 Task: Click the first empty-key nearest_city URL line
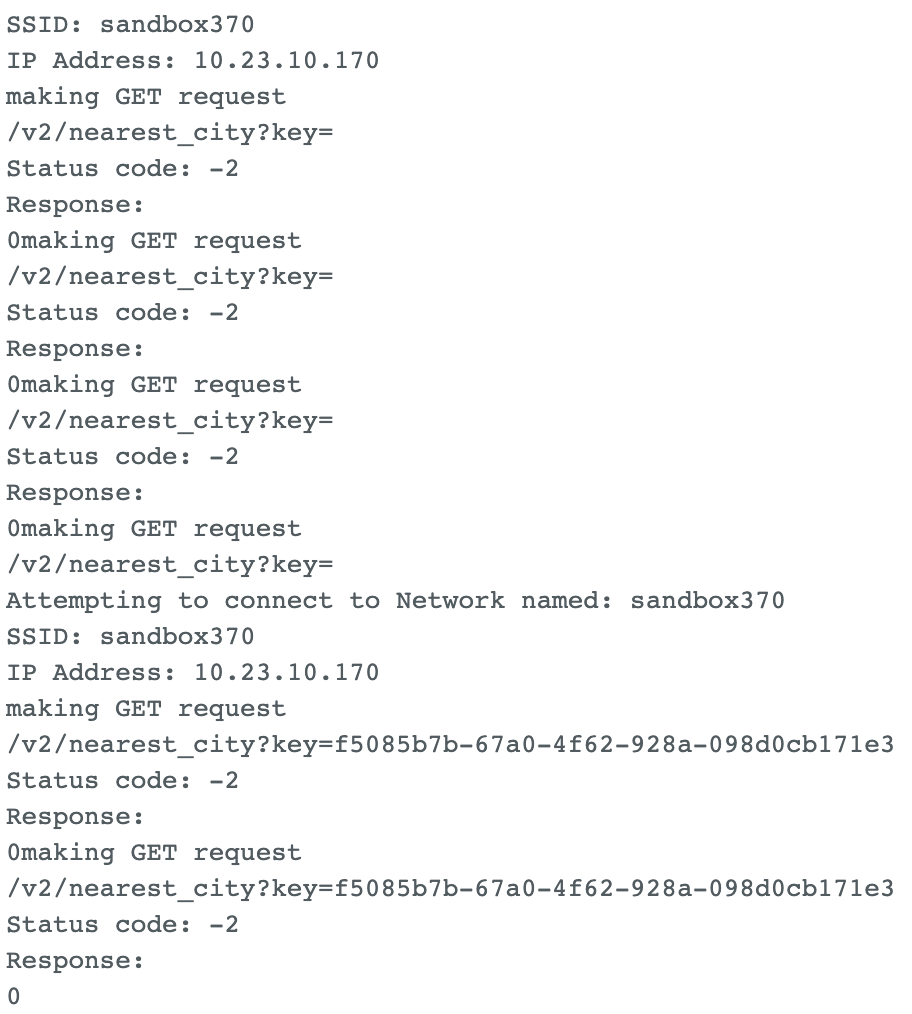coord(170,132)
